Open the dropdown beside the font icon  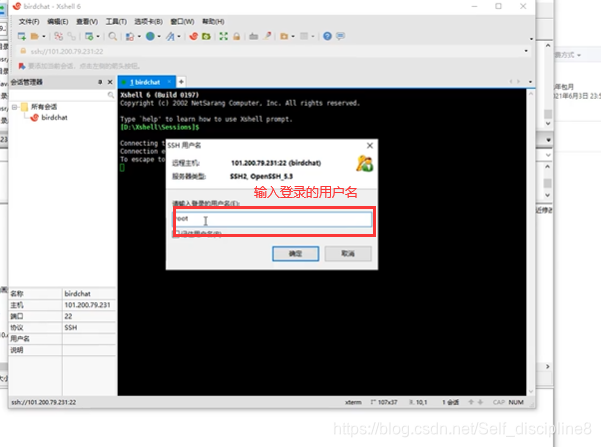click(179, 36)
